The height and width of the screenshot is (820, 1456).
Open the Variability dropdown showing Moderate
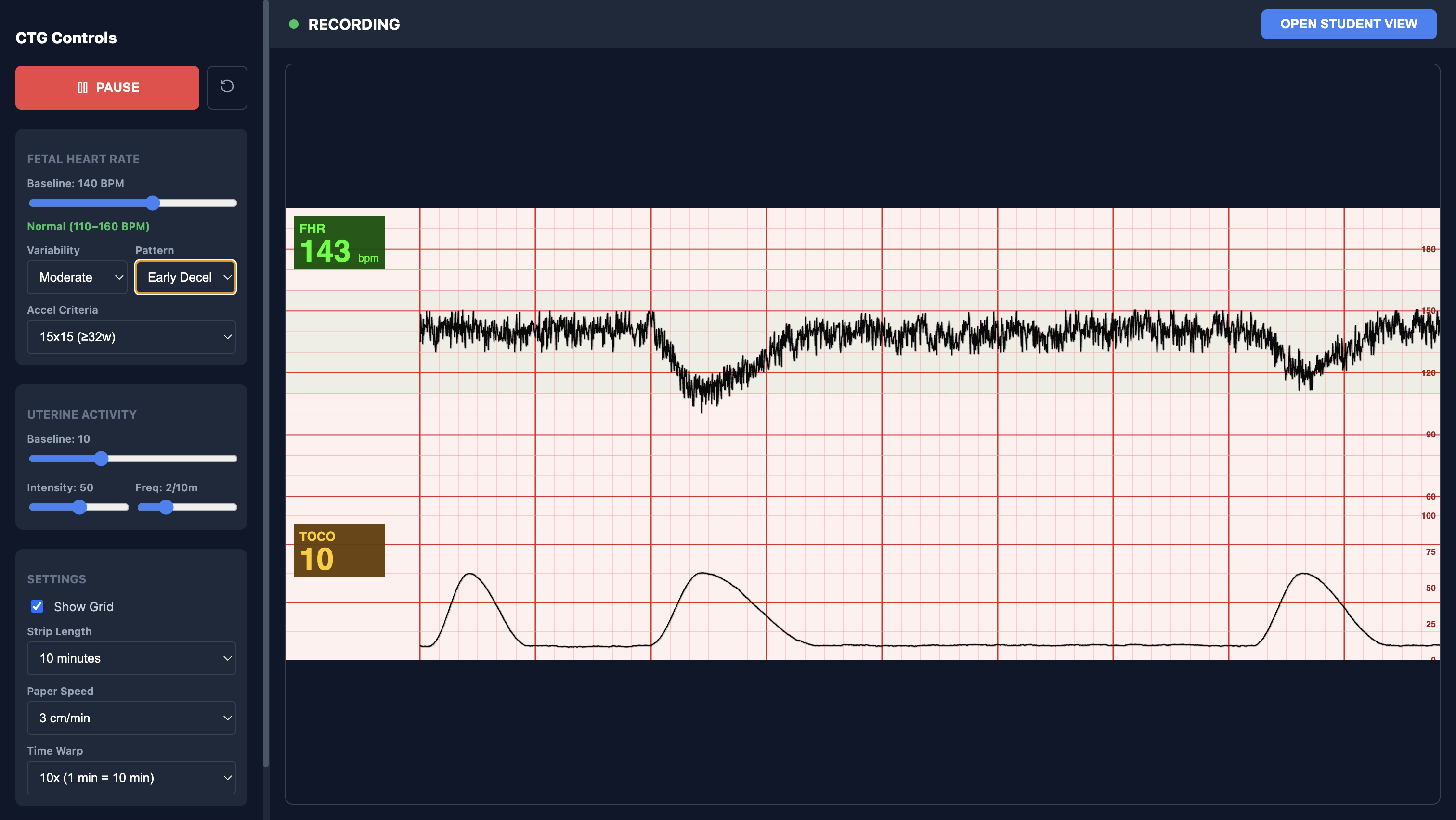pos(78,277)
